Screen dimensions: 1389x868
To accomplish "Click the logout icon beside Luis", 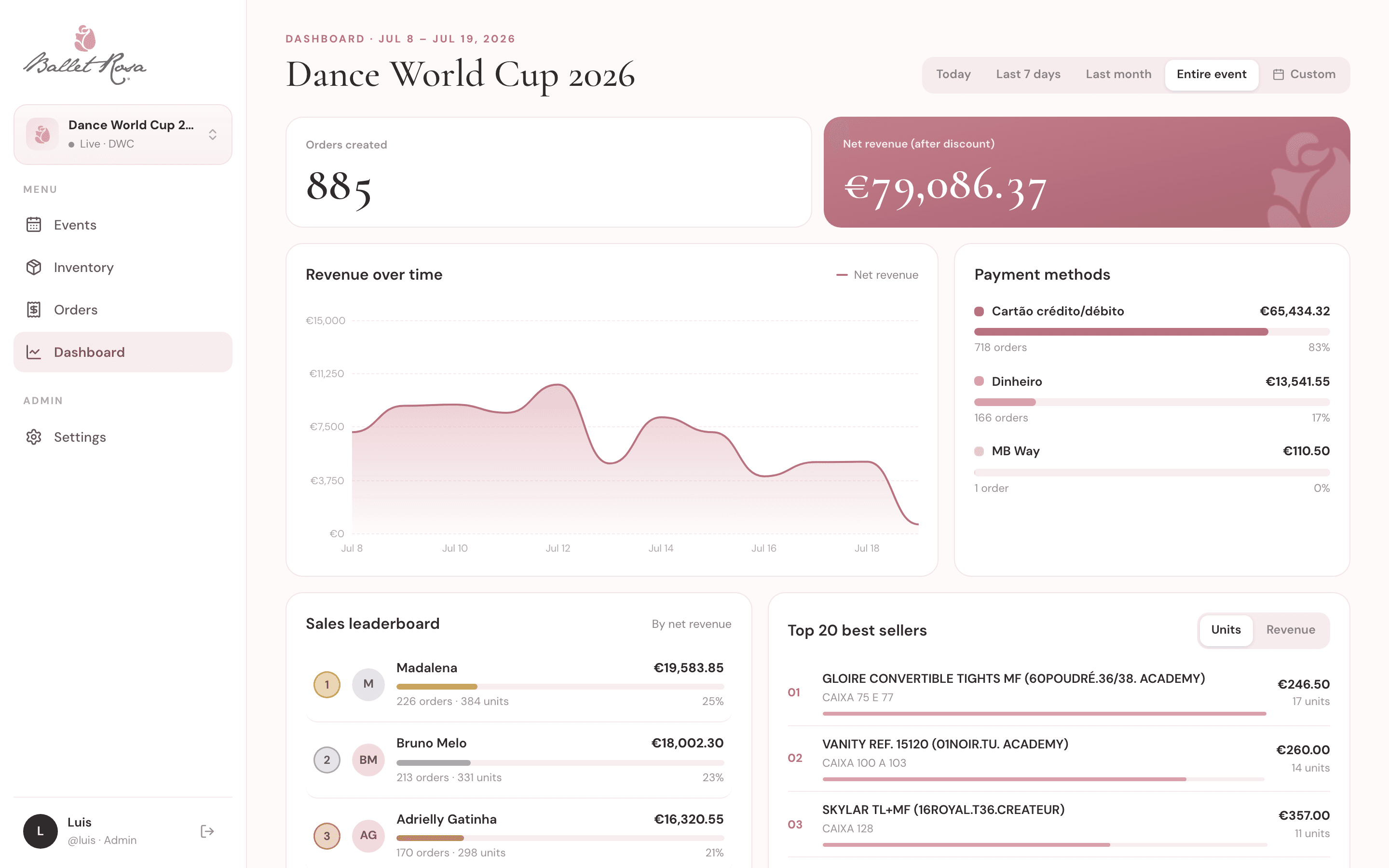I will click(207, 831).
